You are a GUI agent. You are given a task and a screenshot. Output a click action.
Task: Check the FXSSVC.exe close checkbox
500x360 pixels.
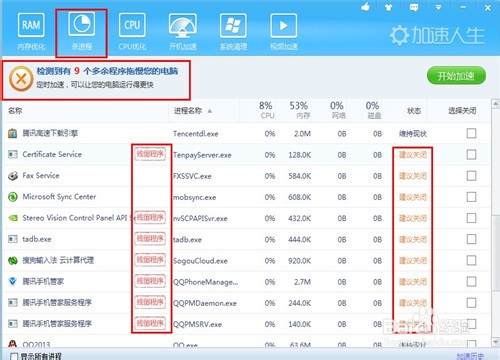click(471, 176)
